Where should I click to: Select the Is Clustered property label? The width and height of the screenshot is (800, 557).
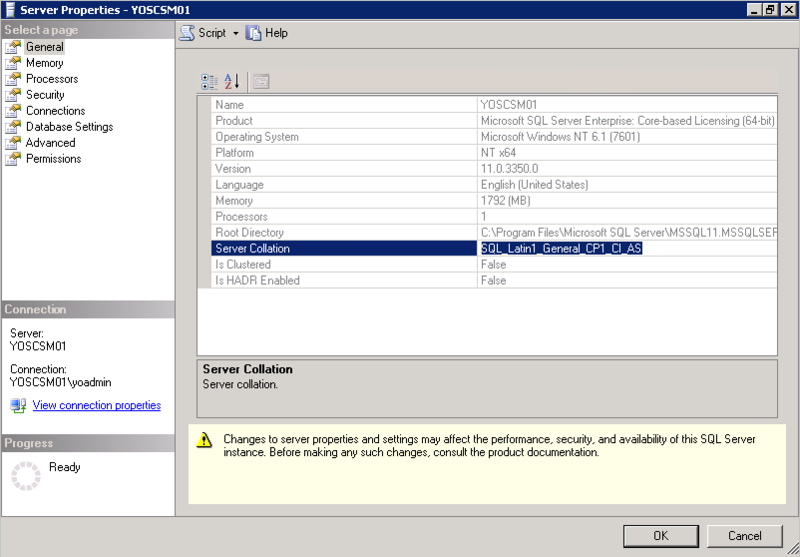(x=243, y=264)
